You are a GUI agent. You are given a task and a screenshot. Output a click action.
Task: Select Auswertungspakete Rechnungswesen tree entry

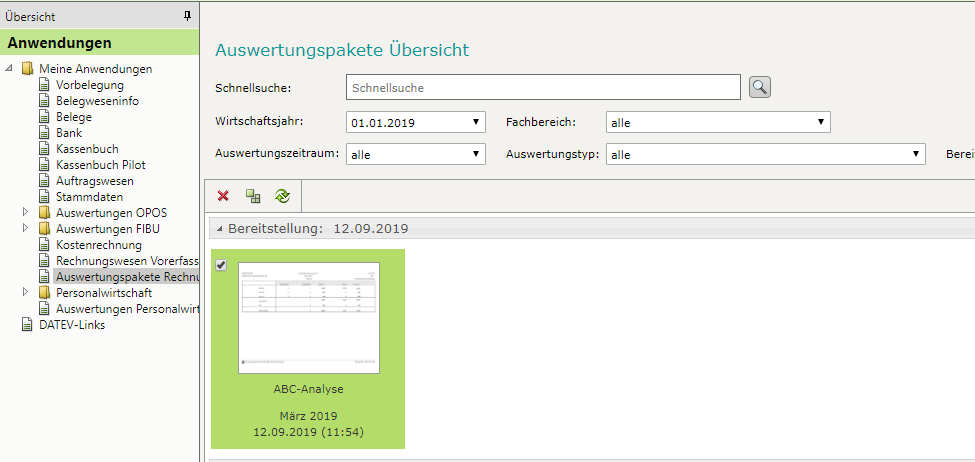point(127,277)
